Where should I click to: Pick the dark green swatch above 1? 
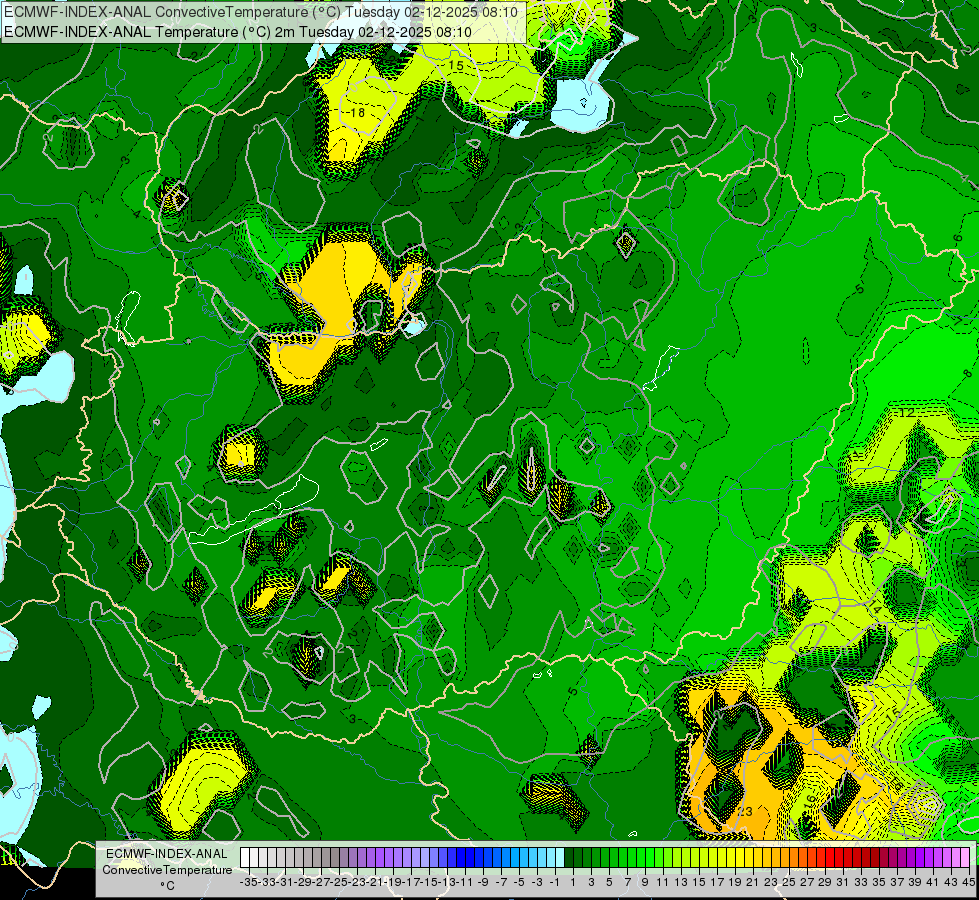pyautogui.click(x=569, y=858)
